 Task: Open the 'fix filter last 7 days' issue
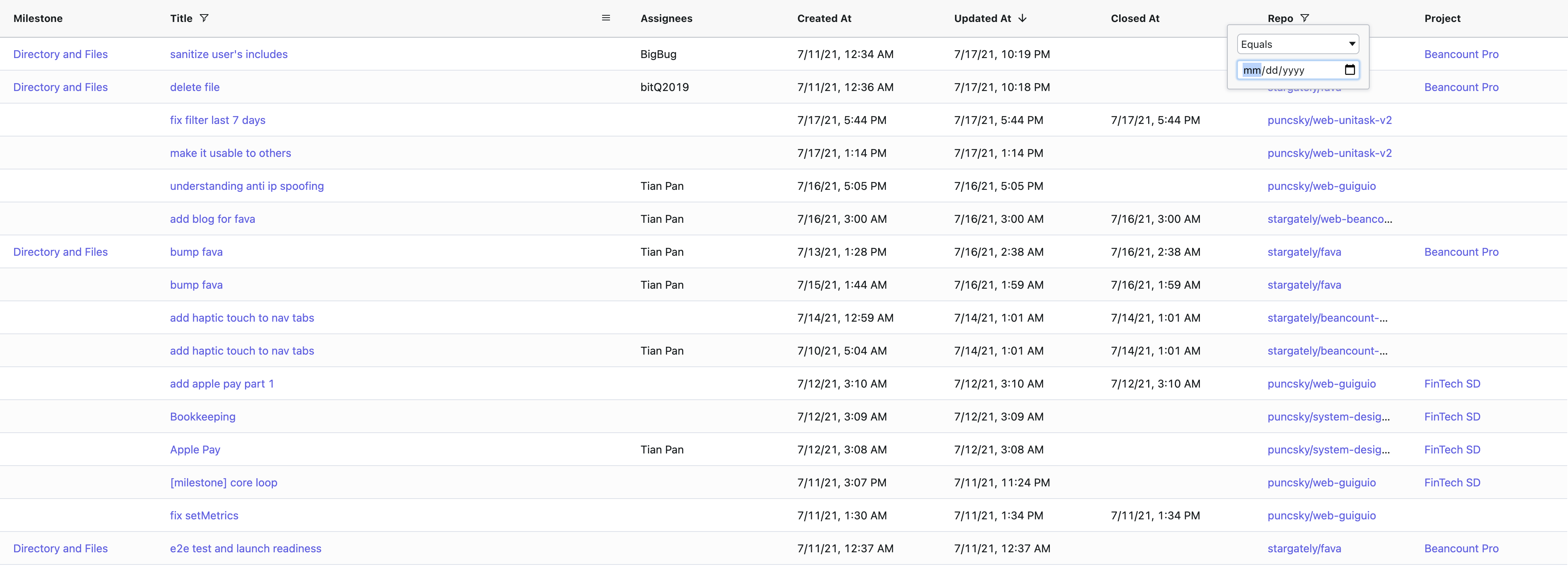[217, 120]
